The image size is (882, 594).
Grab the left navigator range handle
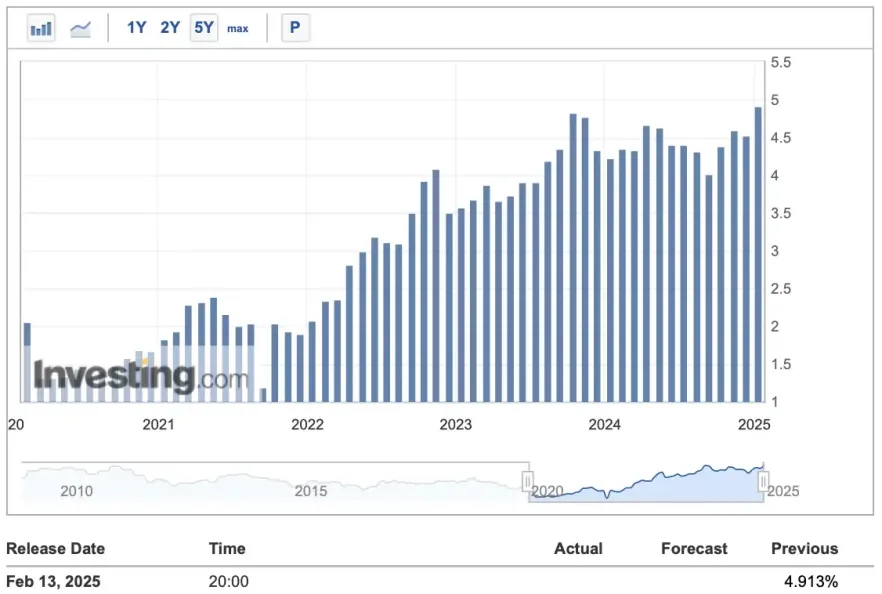(528, 482)
